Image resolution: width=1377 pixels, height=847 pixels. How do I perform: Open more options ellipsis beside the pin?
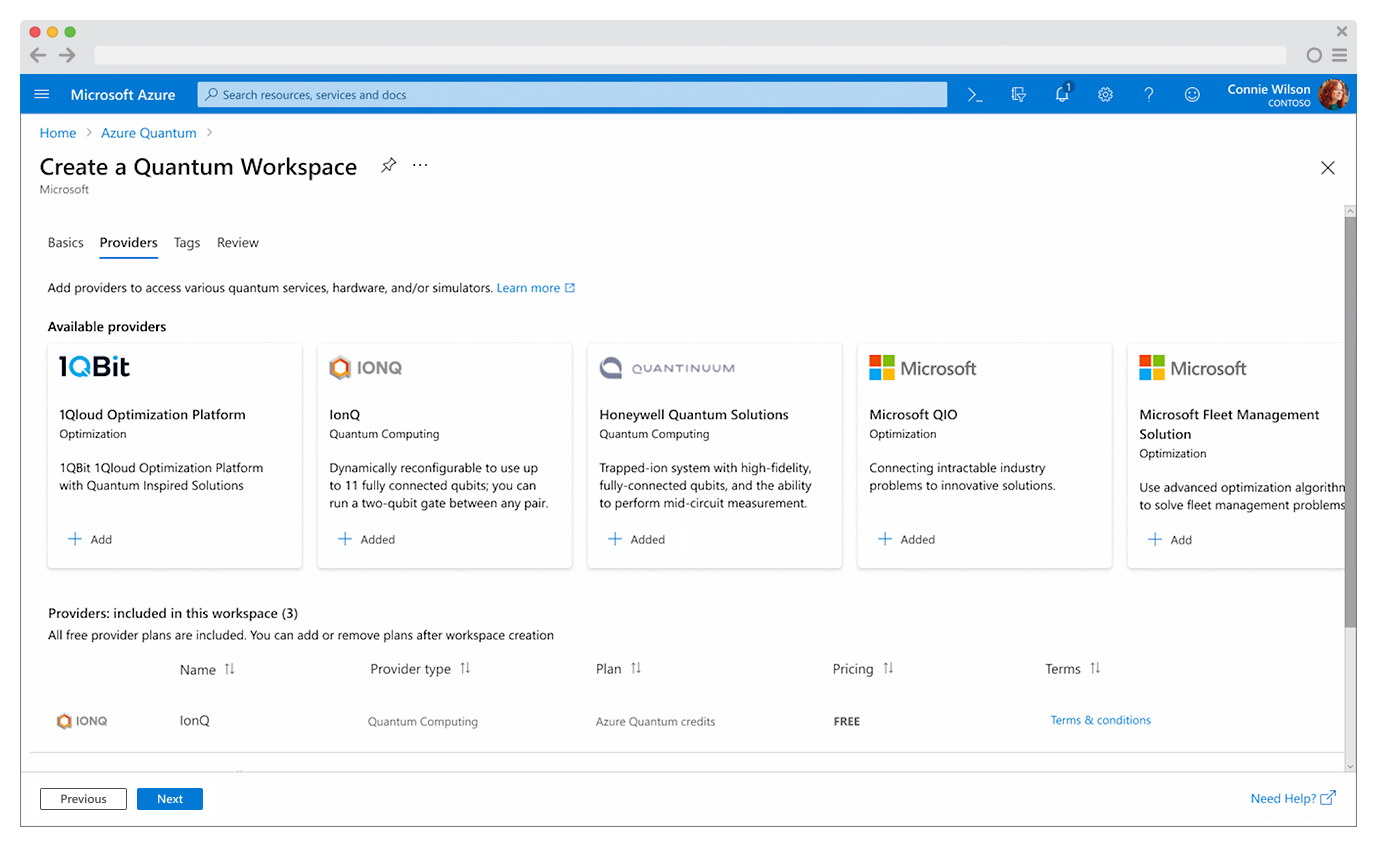(419, 166)
